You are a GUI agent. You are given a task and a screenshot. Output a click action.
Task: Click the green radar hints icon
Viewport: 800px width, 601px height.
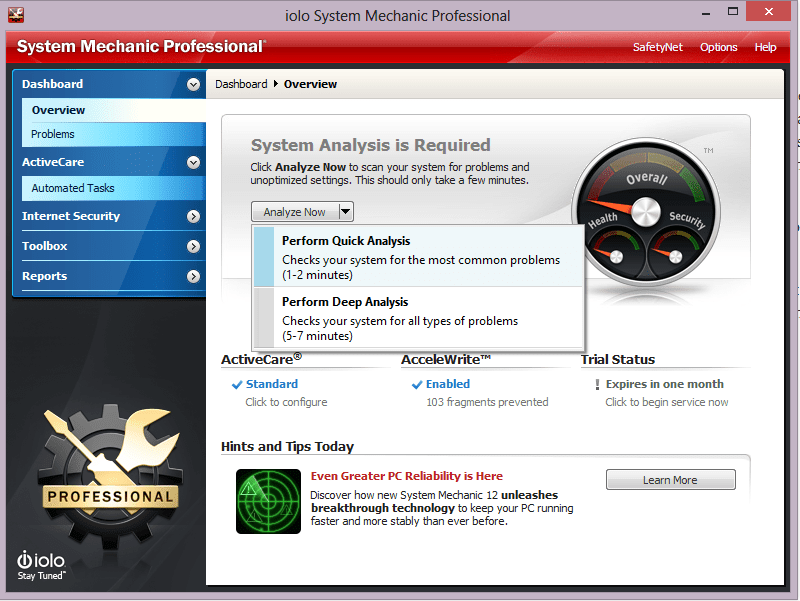(268, 502)
